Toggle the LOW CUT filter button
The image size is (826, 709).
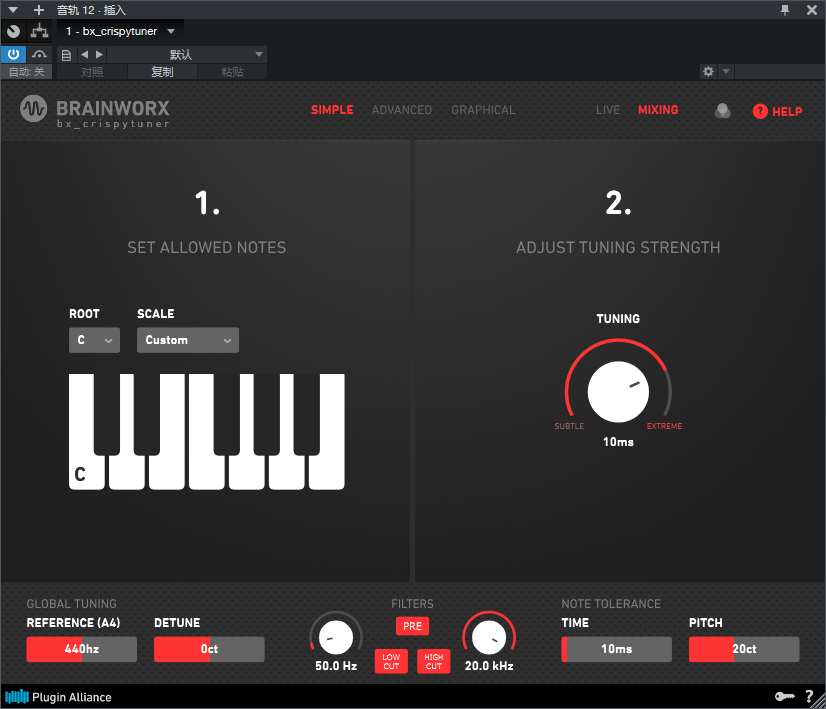click(391, 661)
